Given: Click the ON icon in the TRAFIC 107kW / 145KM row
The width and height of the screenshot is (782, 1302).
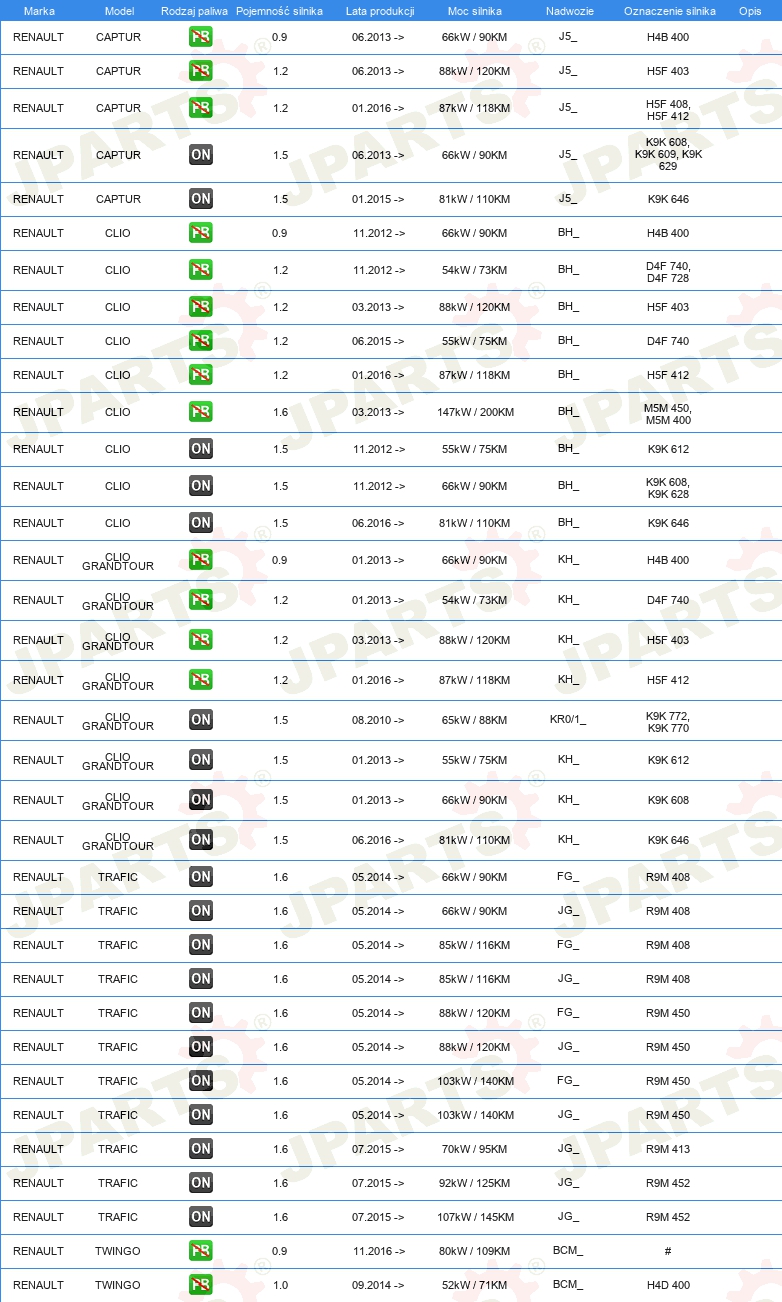Looking at the screenshot, I should (201, 1217).
